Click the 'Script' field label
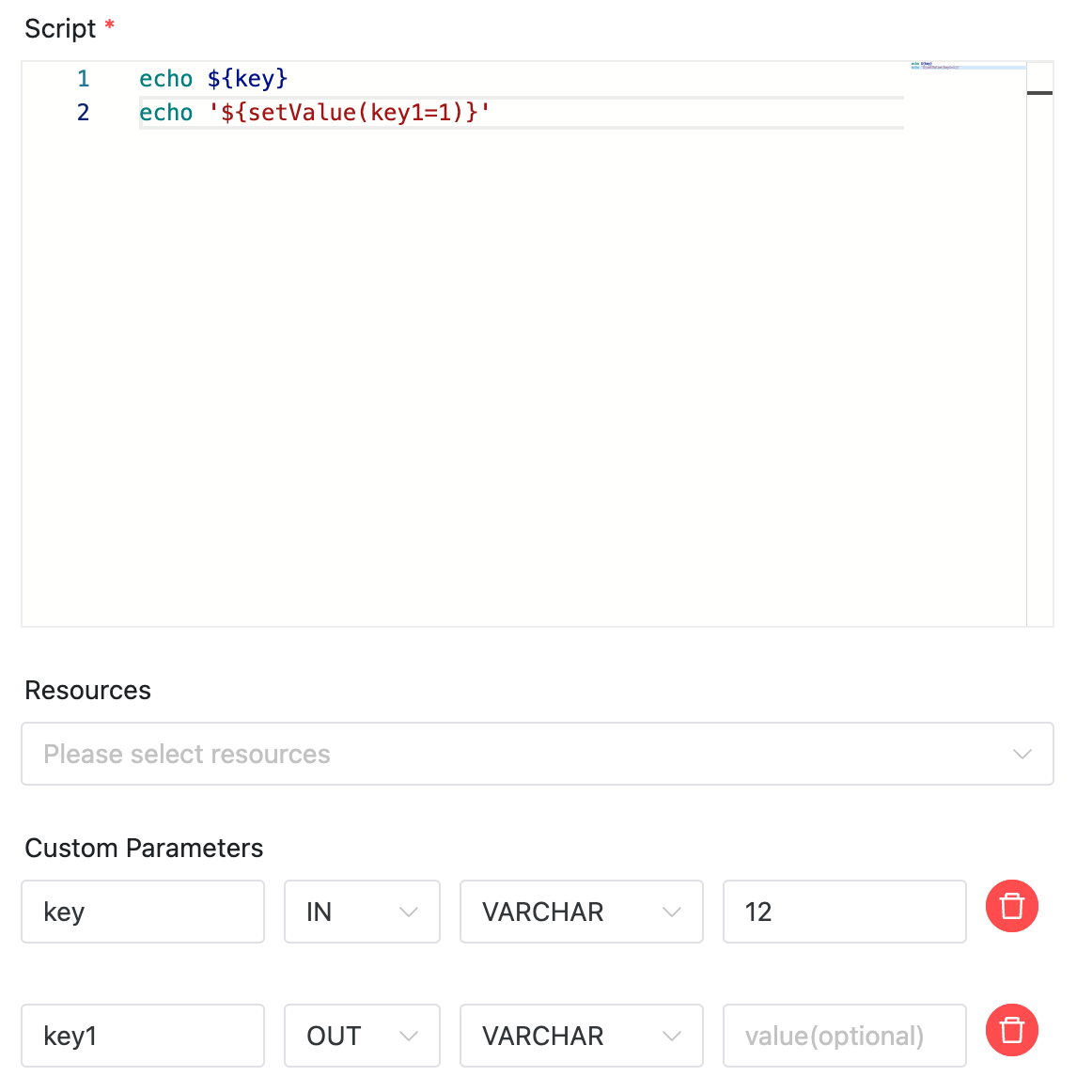 click(x=60, y=29)
